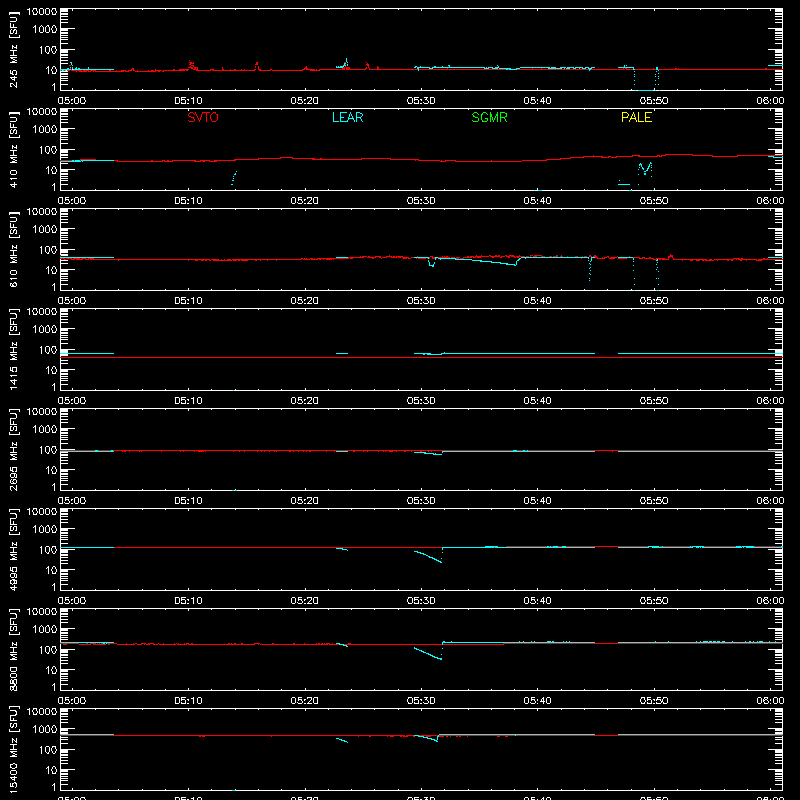The height and width of the screenshot is (800, 800).
Task: Click the cyan descending ramp in 4995 MHz plot
Action: pyautogui.click(x=428, y=557)
